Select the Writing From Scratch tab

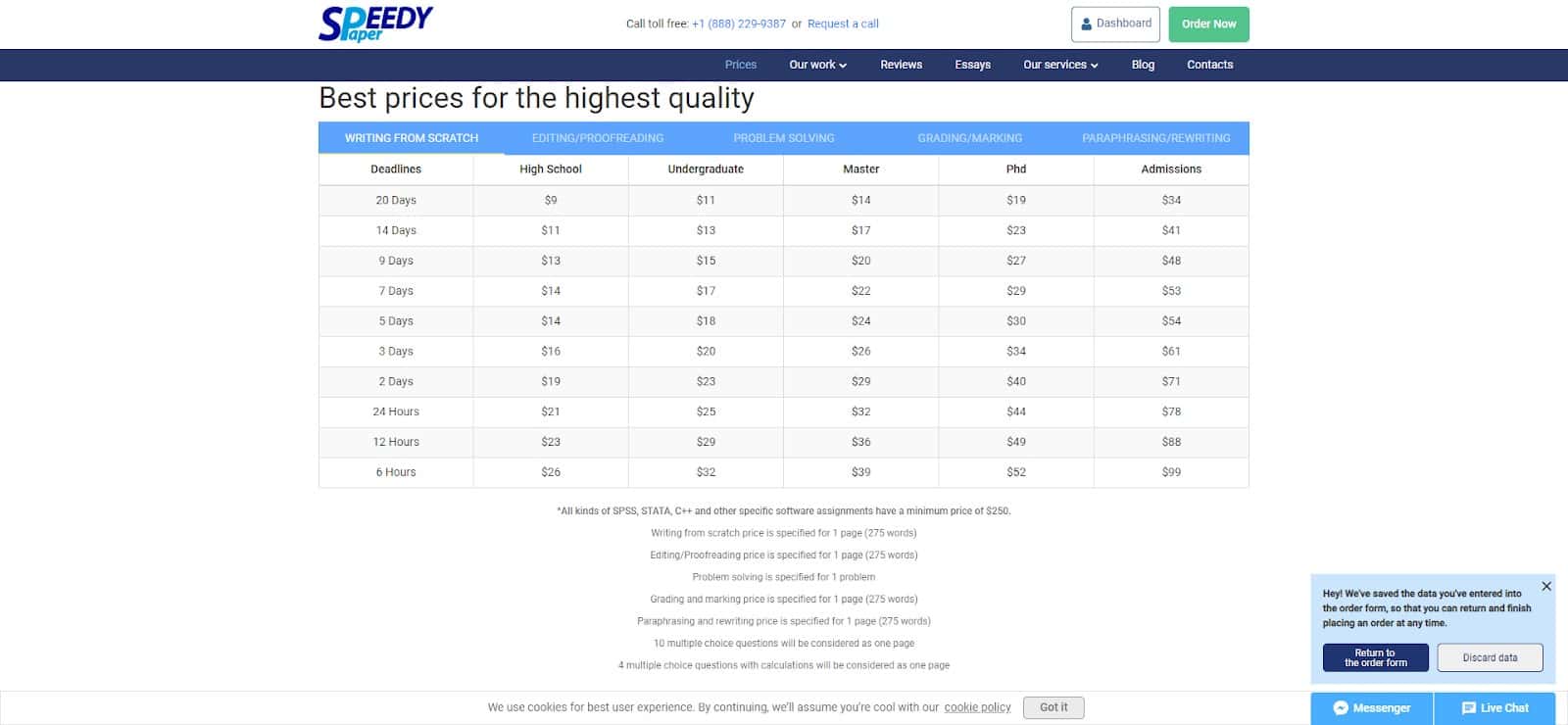[412, 138]
